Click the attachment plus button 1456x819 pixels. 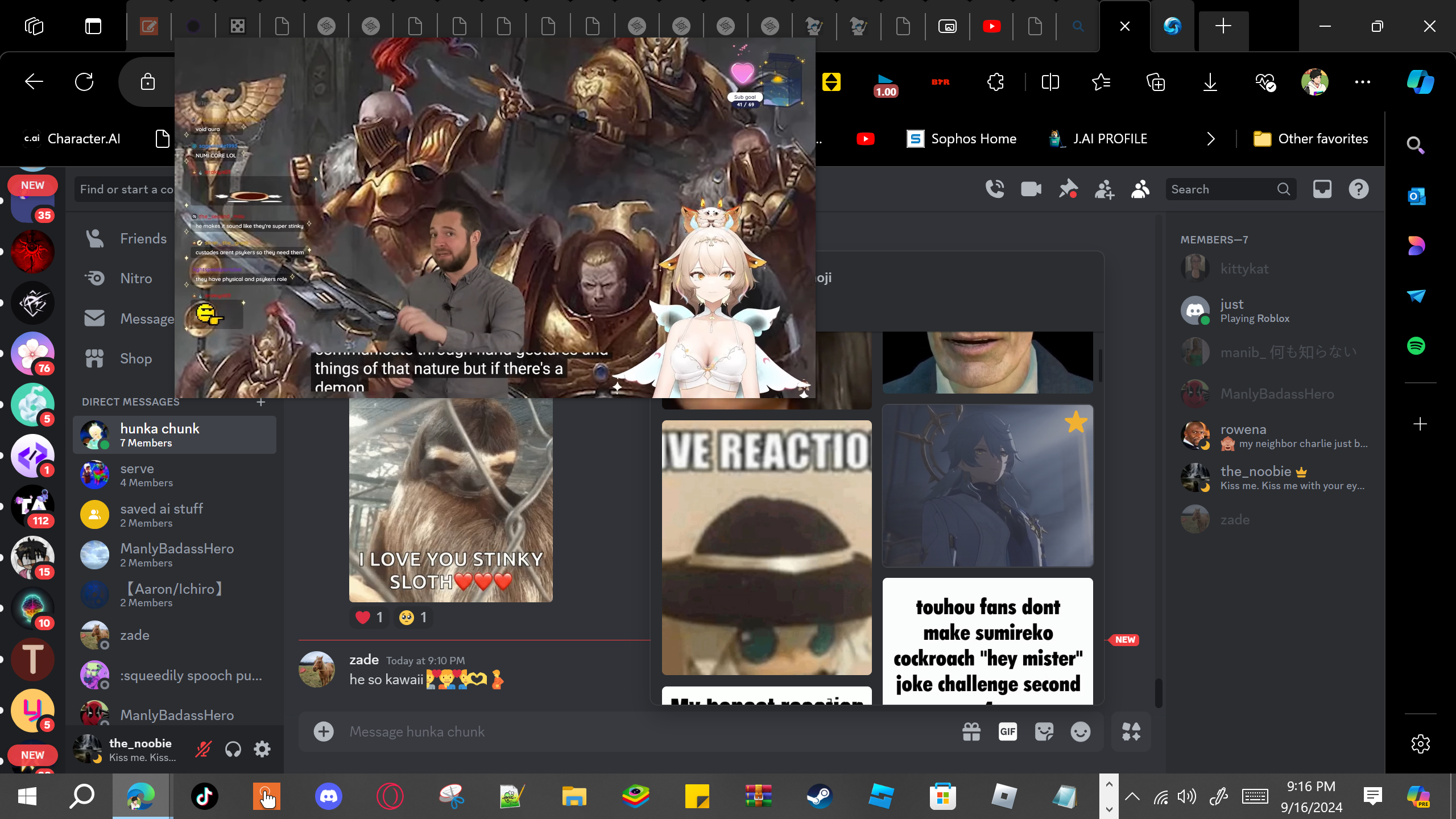click(x=324, y=732)
